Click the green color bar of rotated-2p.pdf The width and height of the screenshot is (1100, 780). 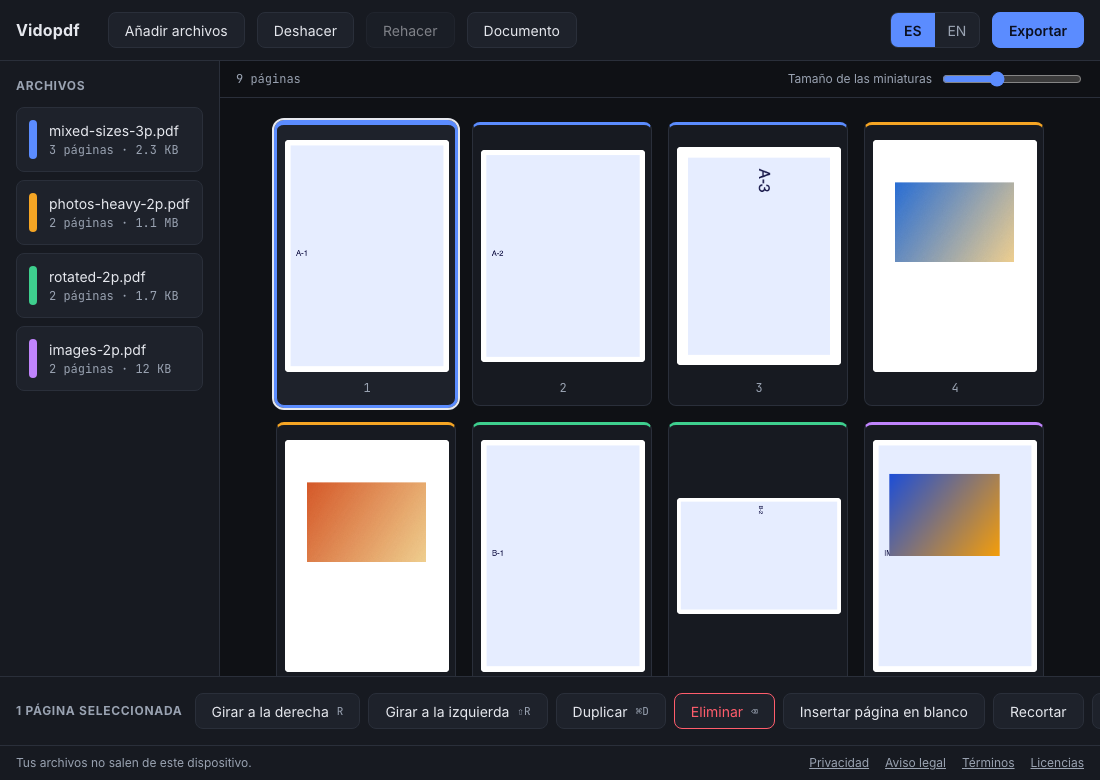pos(33,285)
